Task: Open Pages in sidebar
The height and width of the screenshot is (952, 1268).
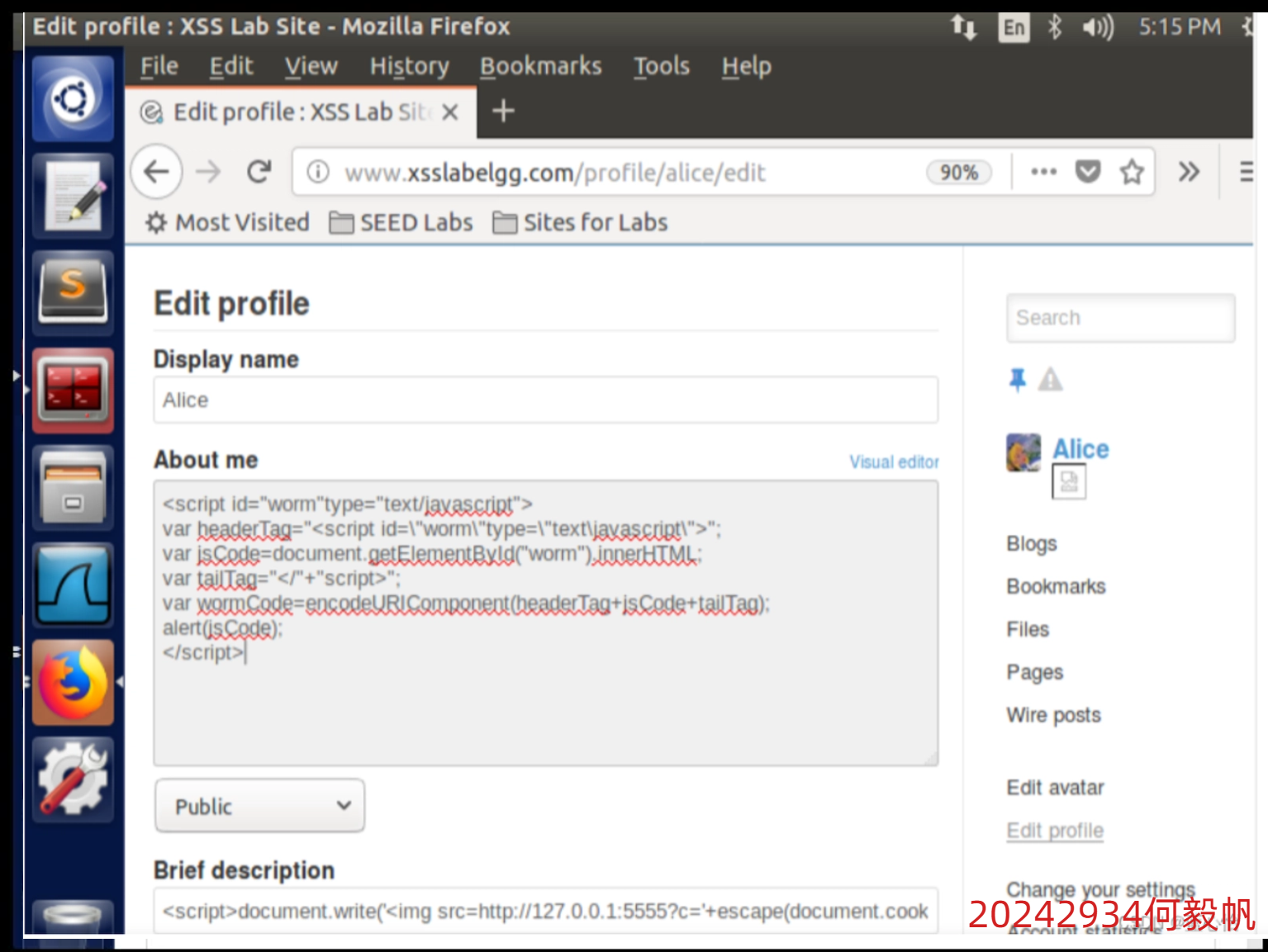Action: click(1034, 672)
